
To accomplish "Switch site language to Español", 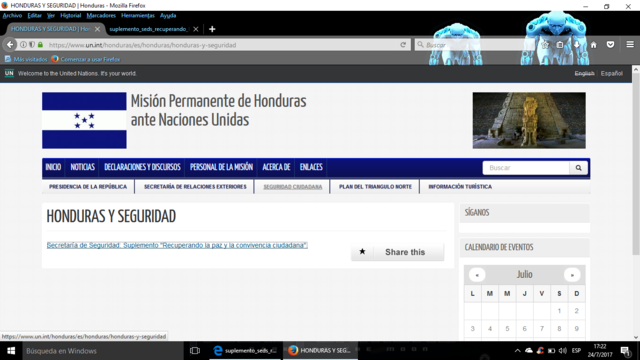I will 611,73.
